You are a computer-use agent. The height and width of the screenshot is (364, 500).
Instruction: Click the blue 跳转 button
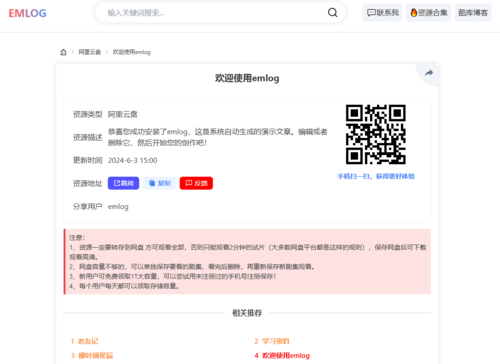(123, 183)
